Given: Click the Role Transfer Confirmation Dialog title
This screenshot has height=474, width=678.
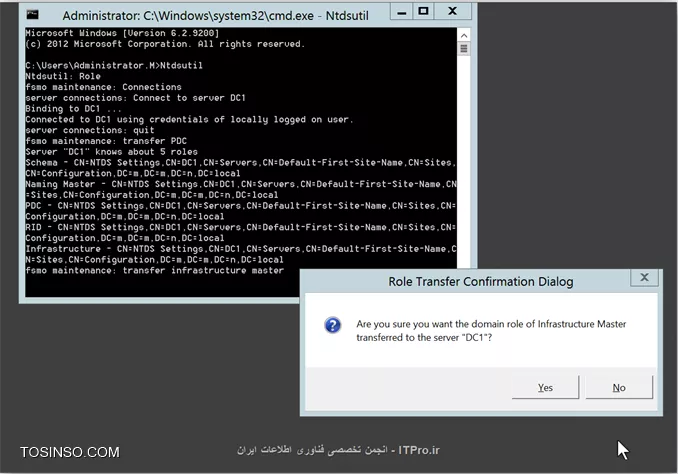Looking at the screenshot, I should 480,282.
